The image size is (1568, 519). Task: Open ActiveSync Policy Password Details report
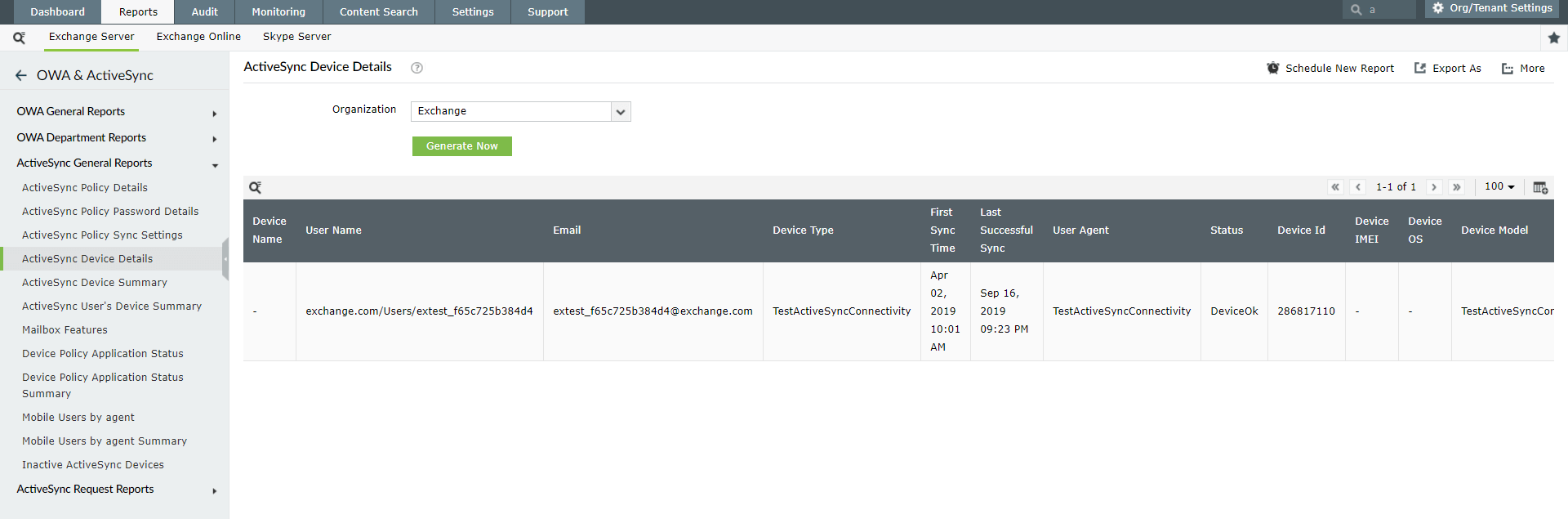click(x=110, y=212)
